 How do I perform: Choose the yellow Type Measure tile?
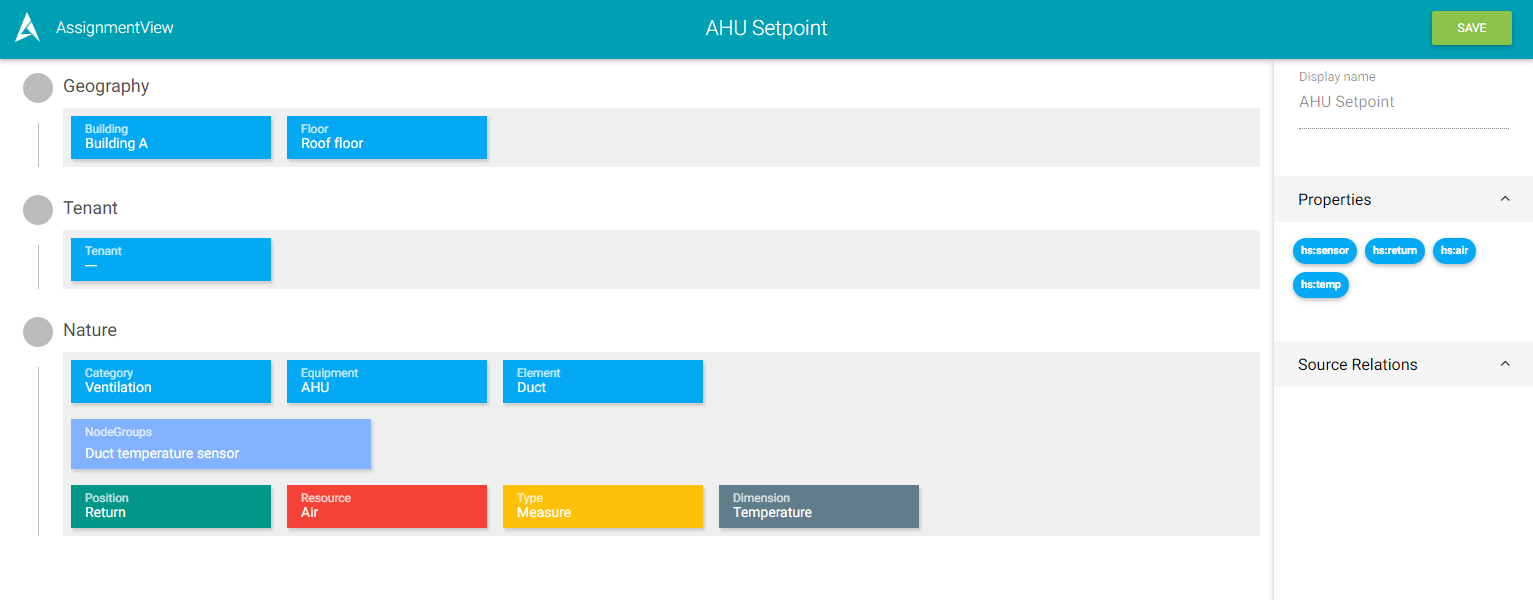603,506
